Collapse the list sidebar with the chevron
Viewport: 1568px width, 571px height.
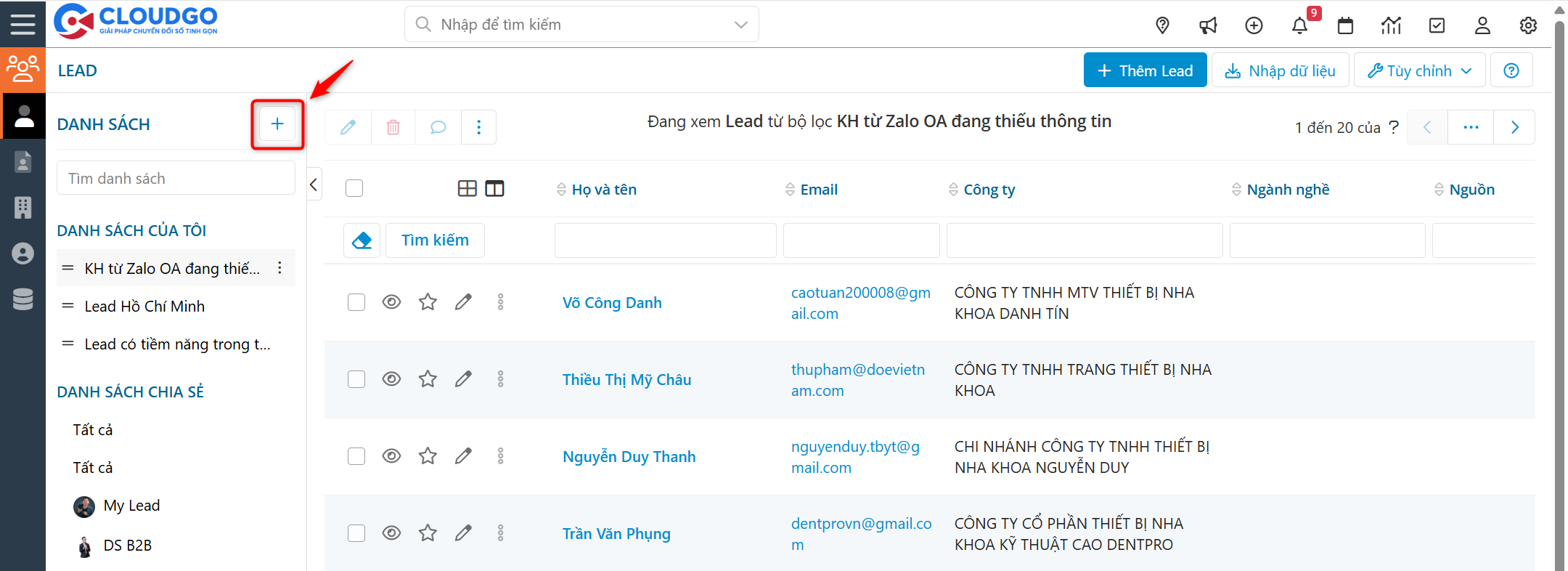pos(314,185)
